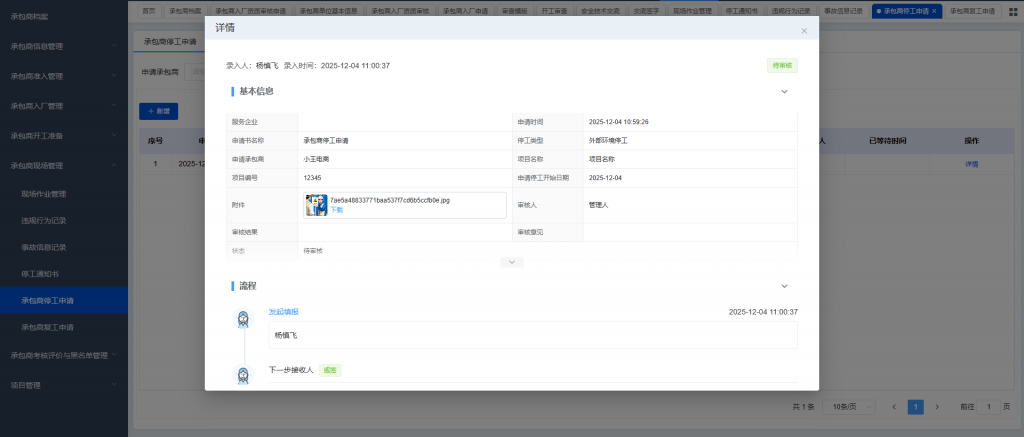Click the 待审核 status tag
This screenshot has width=1024, height=437.
[782, 66]
